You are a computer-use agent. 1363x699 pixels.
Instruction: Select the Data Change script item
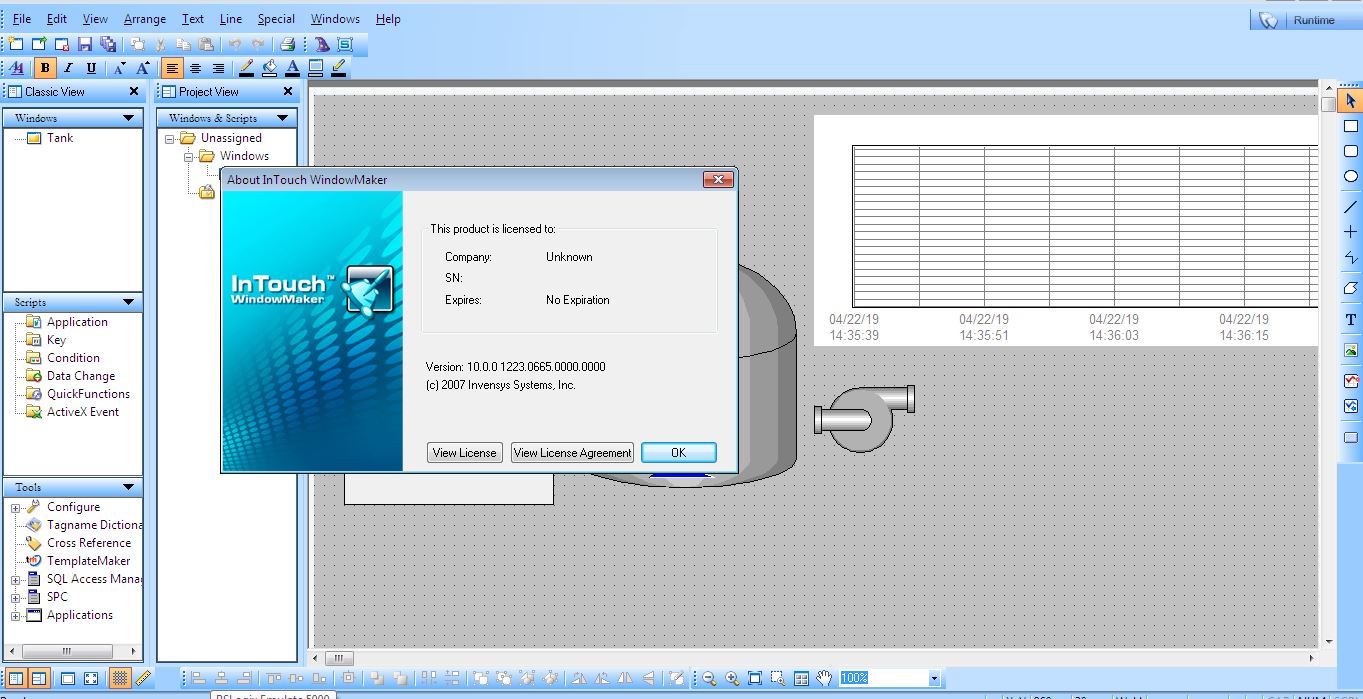81,376
